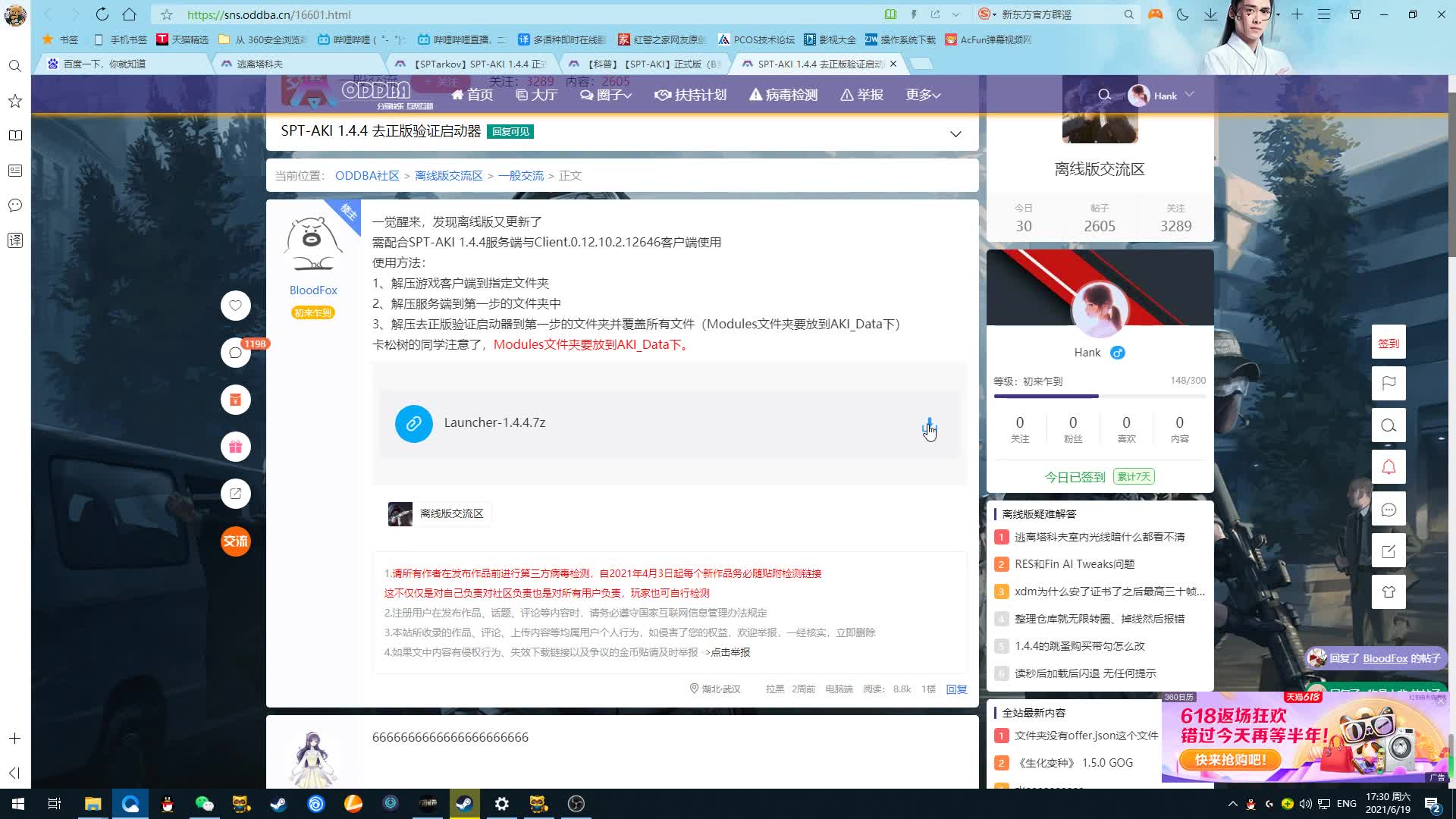Go to 首页 in the site navigation
The image size is (1456, 819).
pyautogui.click(x=472, y=95)
